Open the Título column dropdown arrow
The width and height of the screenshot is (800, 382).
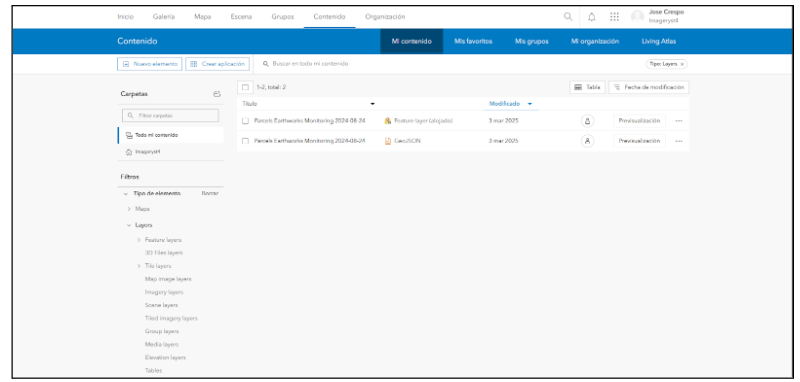[x=372, y=104]
